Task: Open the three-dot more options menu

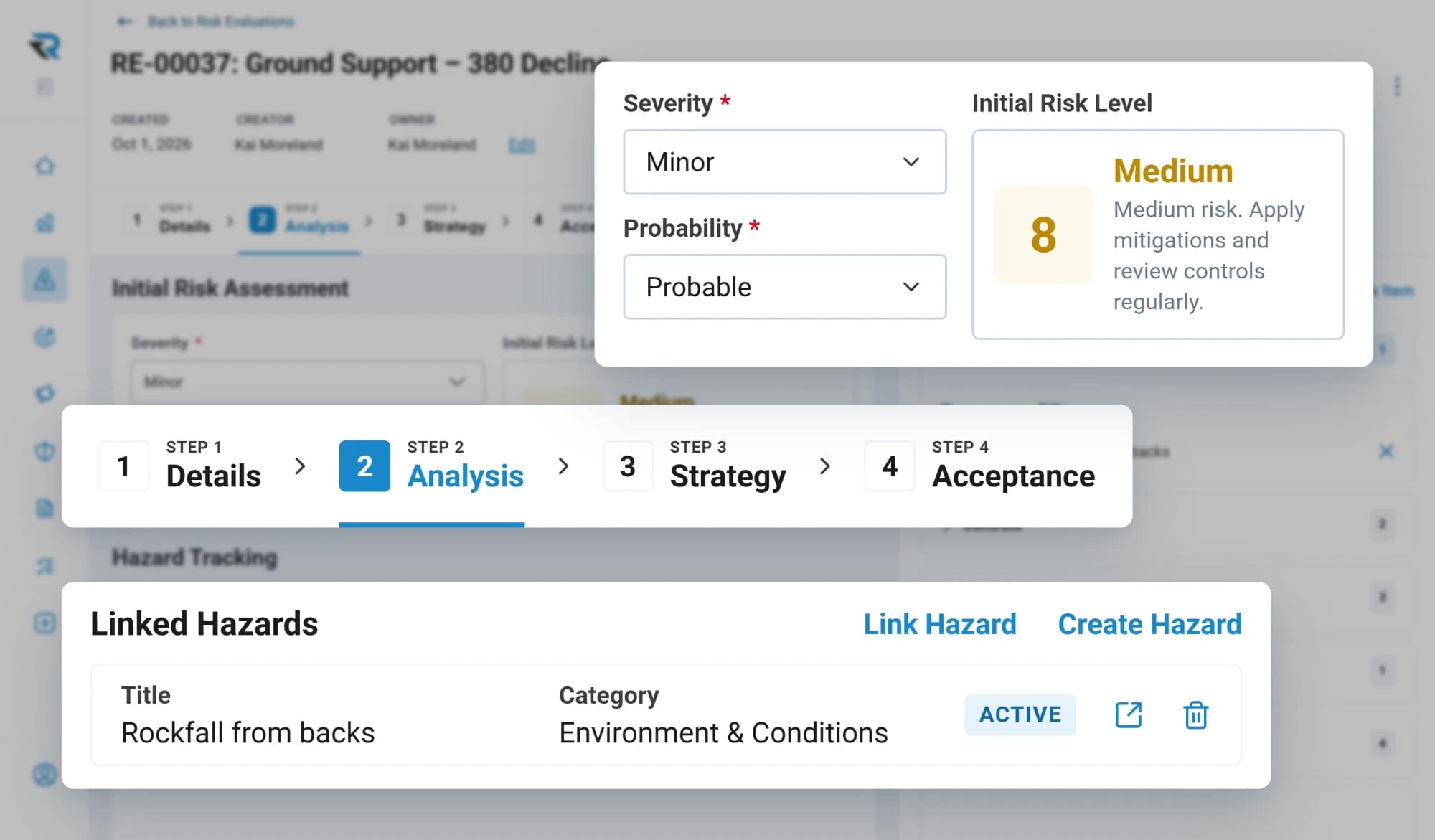Action: (x=1396, y=87)
